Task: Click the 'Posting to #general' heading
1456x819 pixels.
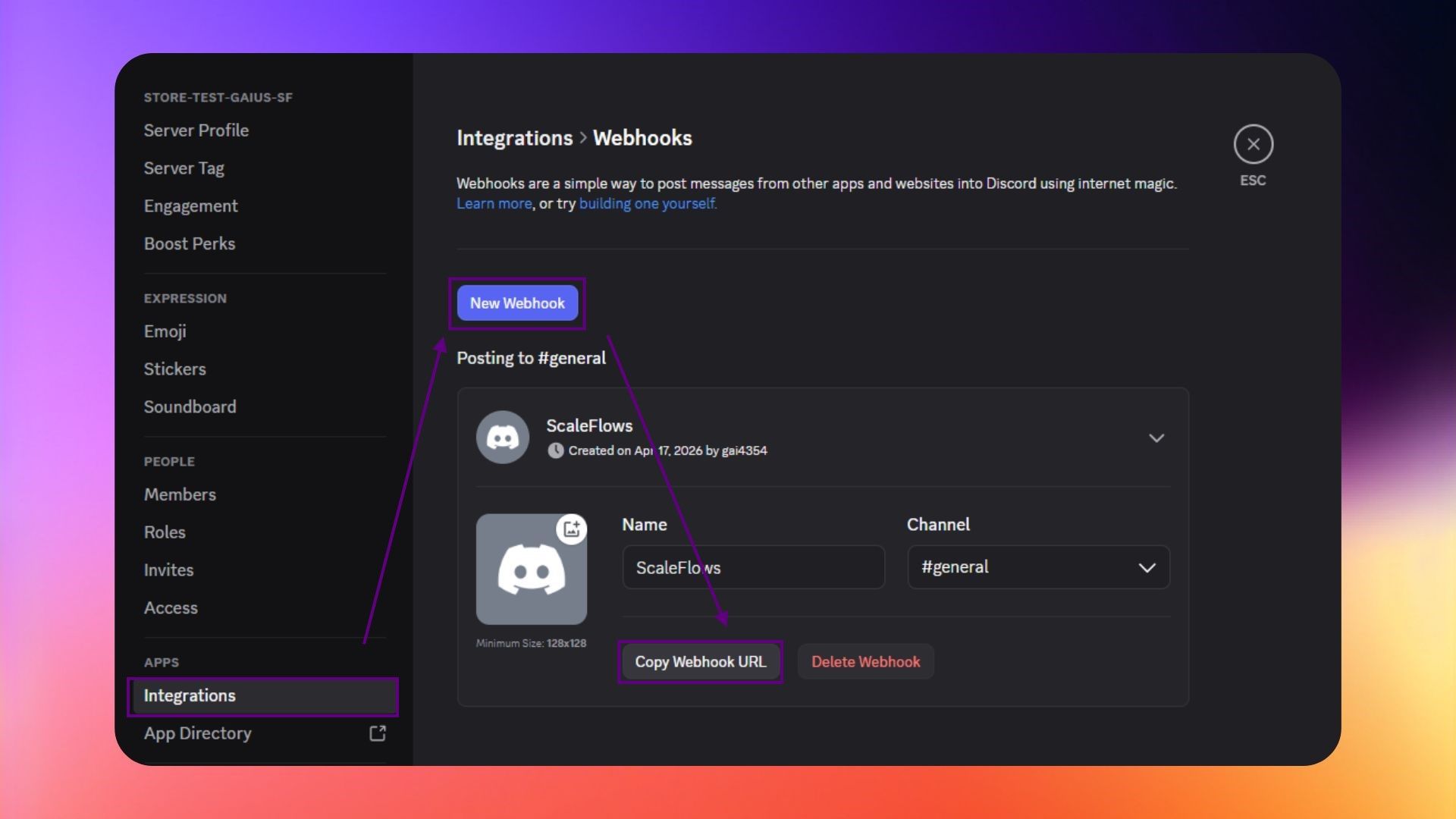Action: pyautogui.click(x=531, y=358)
